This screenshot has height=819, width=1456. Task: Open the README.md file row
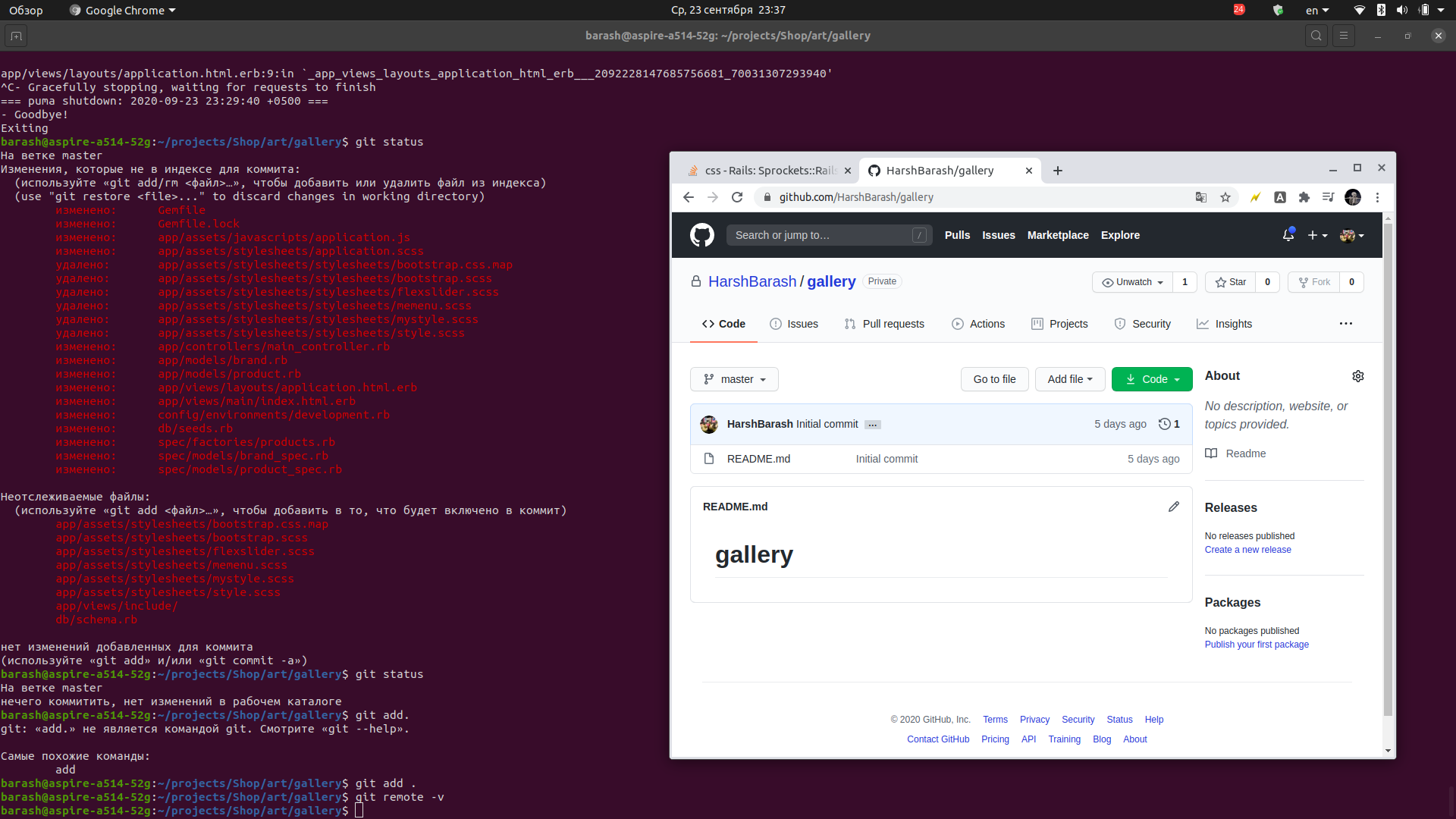pyautogui.click(x=941, y=459)
